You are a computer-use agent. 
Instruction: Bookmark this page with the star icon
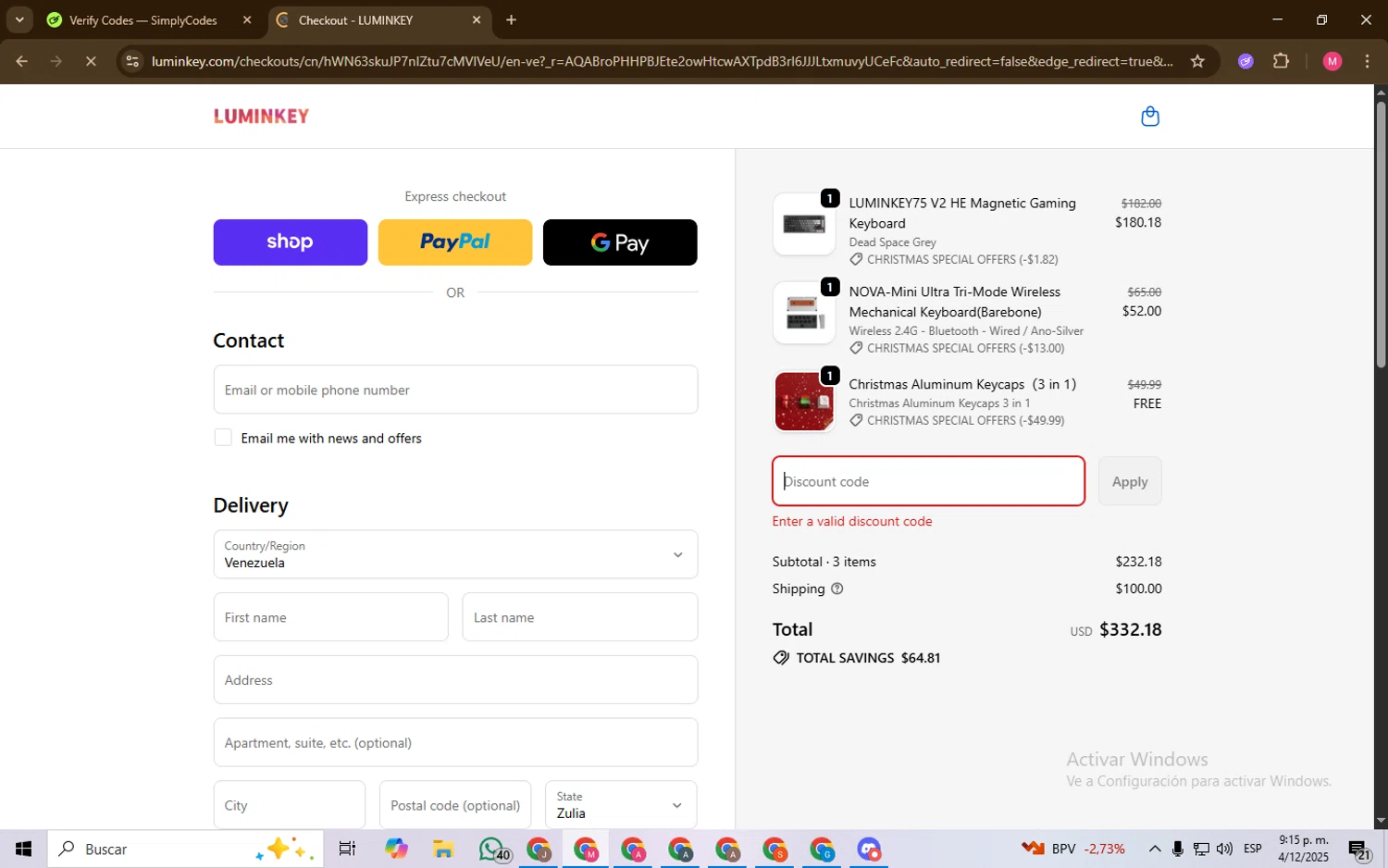click(1197, 61)
